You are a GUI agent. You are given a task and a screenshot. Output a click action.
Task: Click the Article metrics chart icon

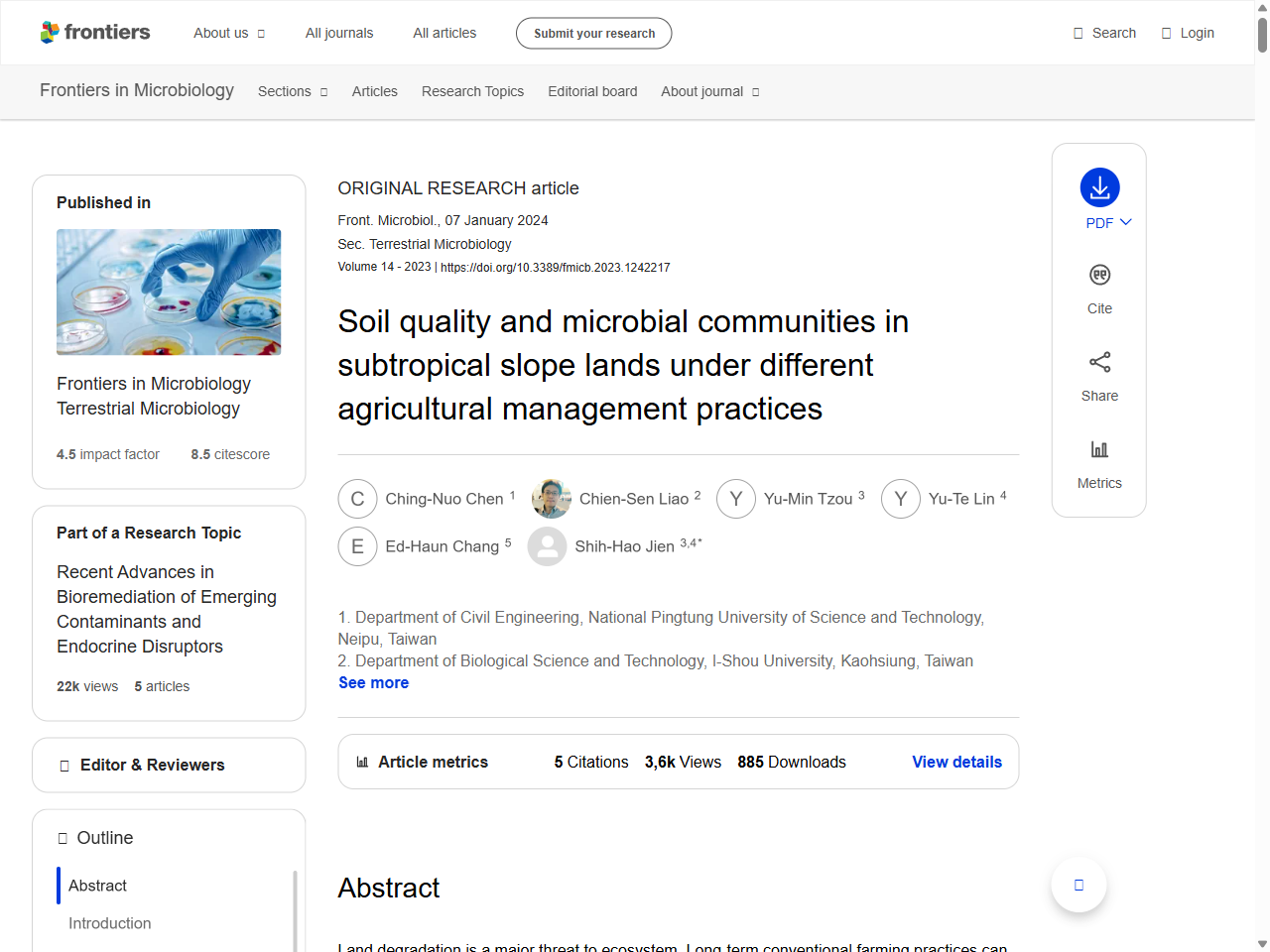point(362,762)
